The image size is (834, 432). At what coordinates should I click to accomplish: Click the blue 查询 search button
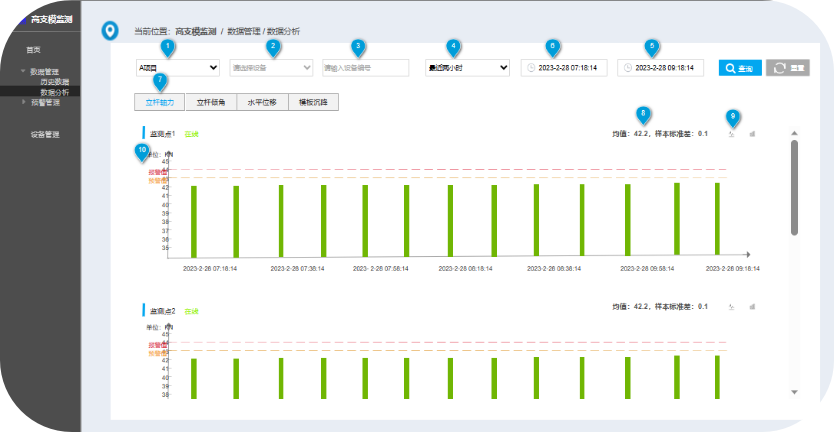point(740,68)
